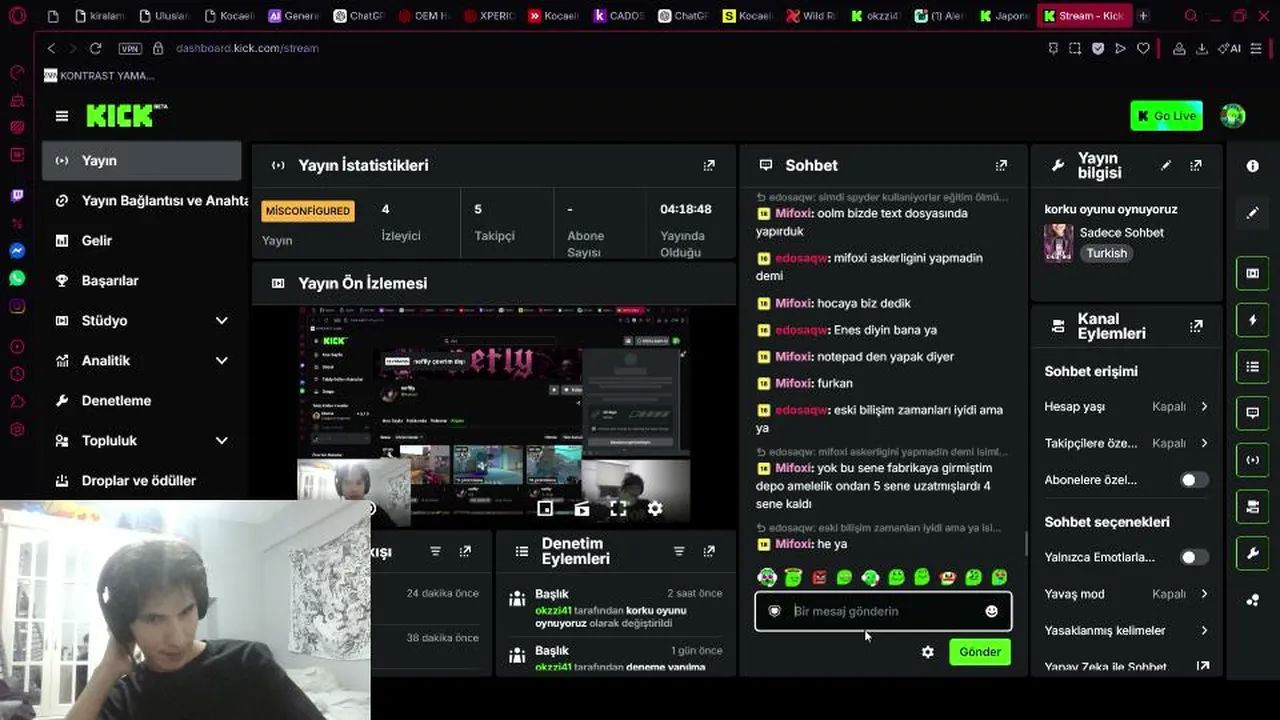Click the Yayın Ön İzlemesi heading
The width and height of the screenshot is (1280, 720).
[362, 284]
